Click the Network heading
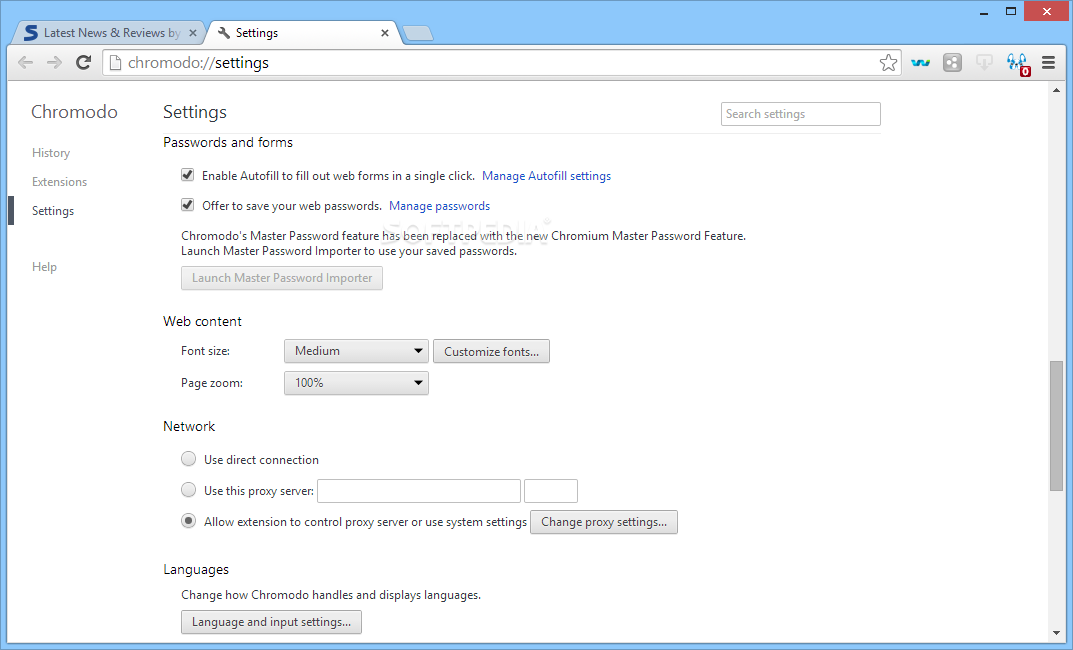 189,426
